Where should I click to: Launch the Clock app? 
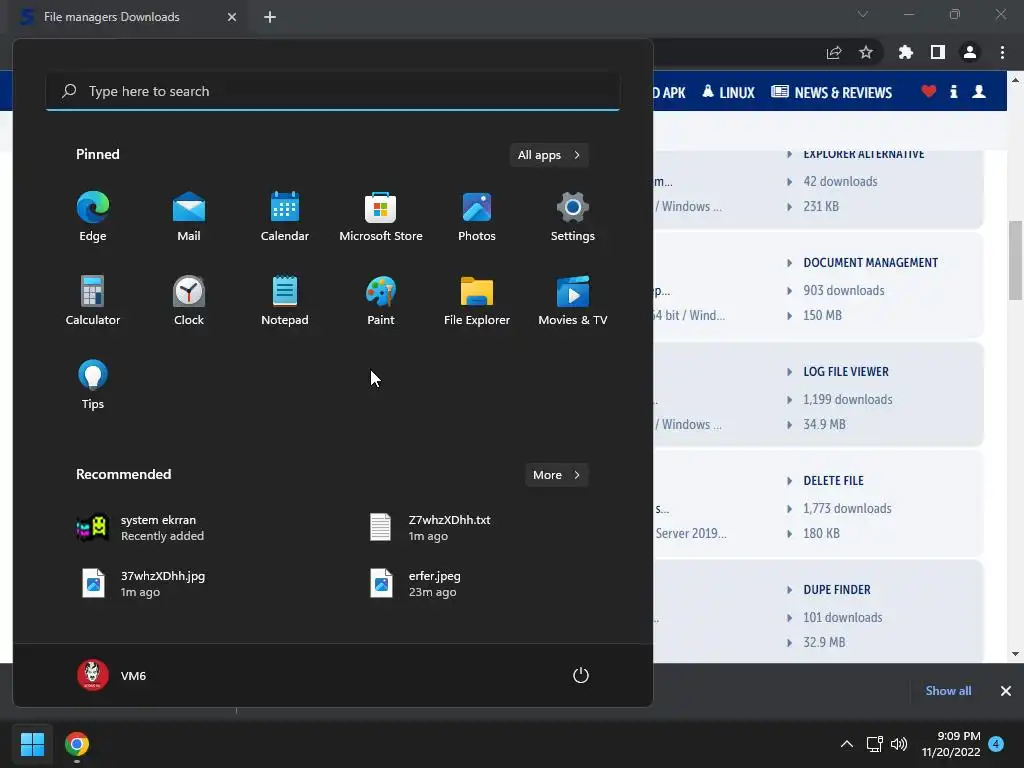point(189,300)
